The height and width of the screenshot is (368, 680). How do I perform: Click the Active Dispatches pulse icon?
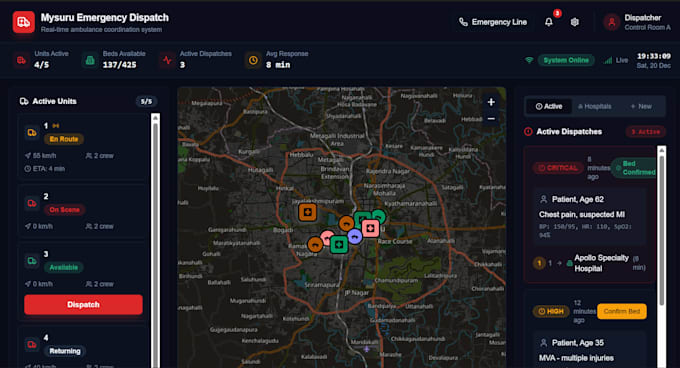pyautogui.click(x=167, y=60)
